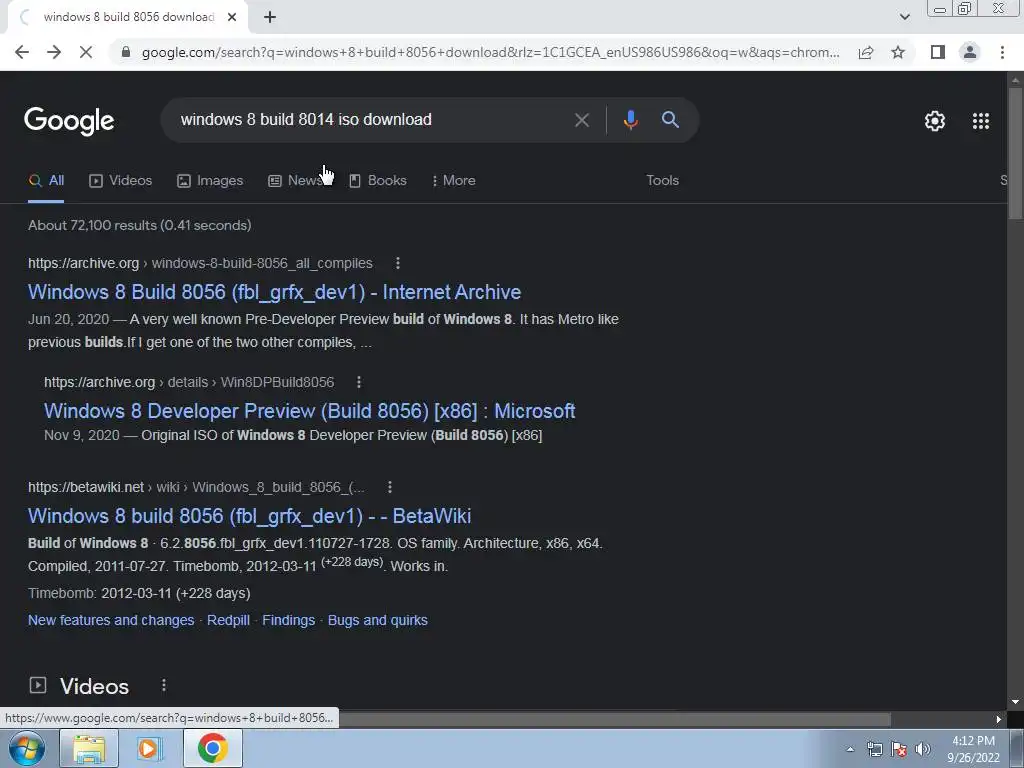The width and height of the screenshot is (1024, 768).
Task: Open the volume control in system tray
Action: (x=923, y=749)
